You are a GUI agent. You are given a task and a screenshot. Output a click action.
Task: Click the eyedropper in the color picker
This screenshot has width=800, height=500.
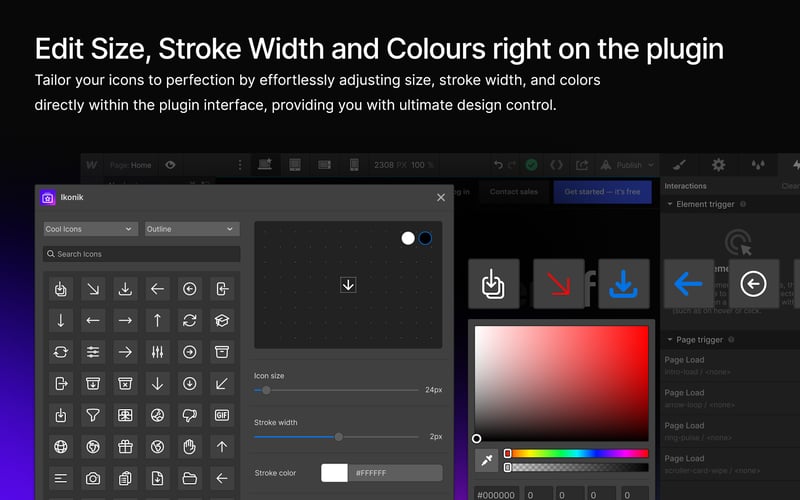(x=487, y=460)
